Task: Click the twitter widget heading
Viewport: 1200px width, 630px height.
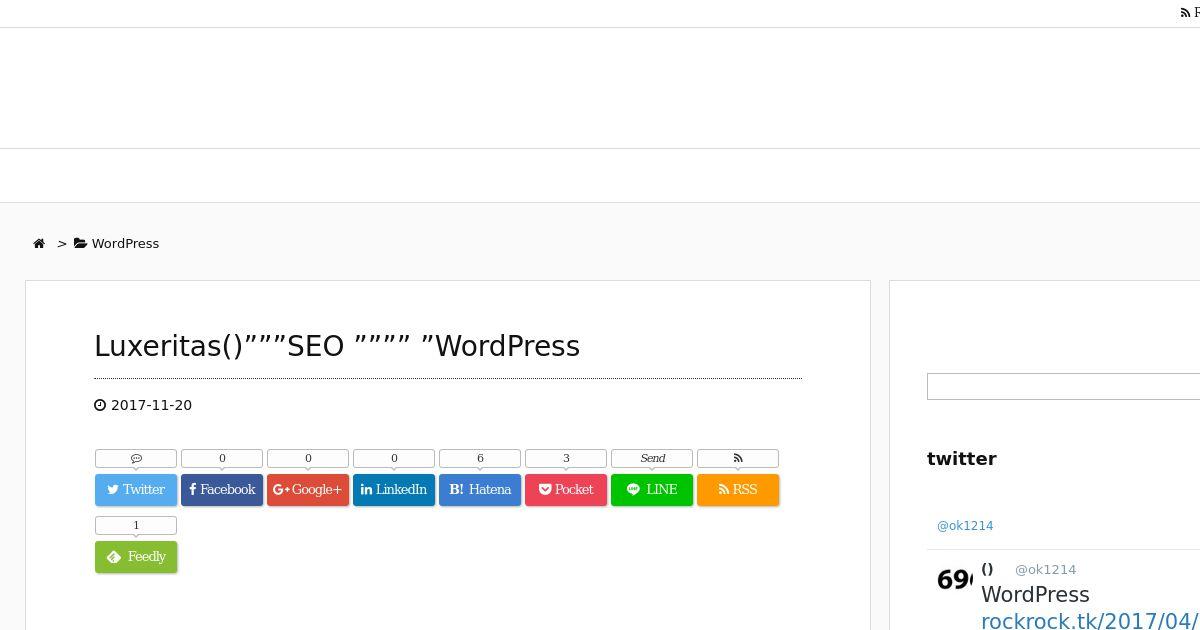Action: click(962, 459)
